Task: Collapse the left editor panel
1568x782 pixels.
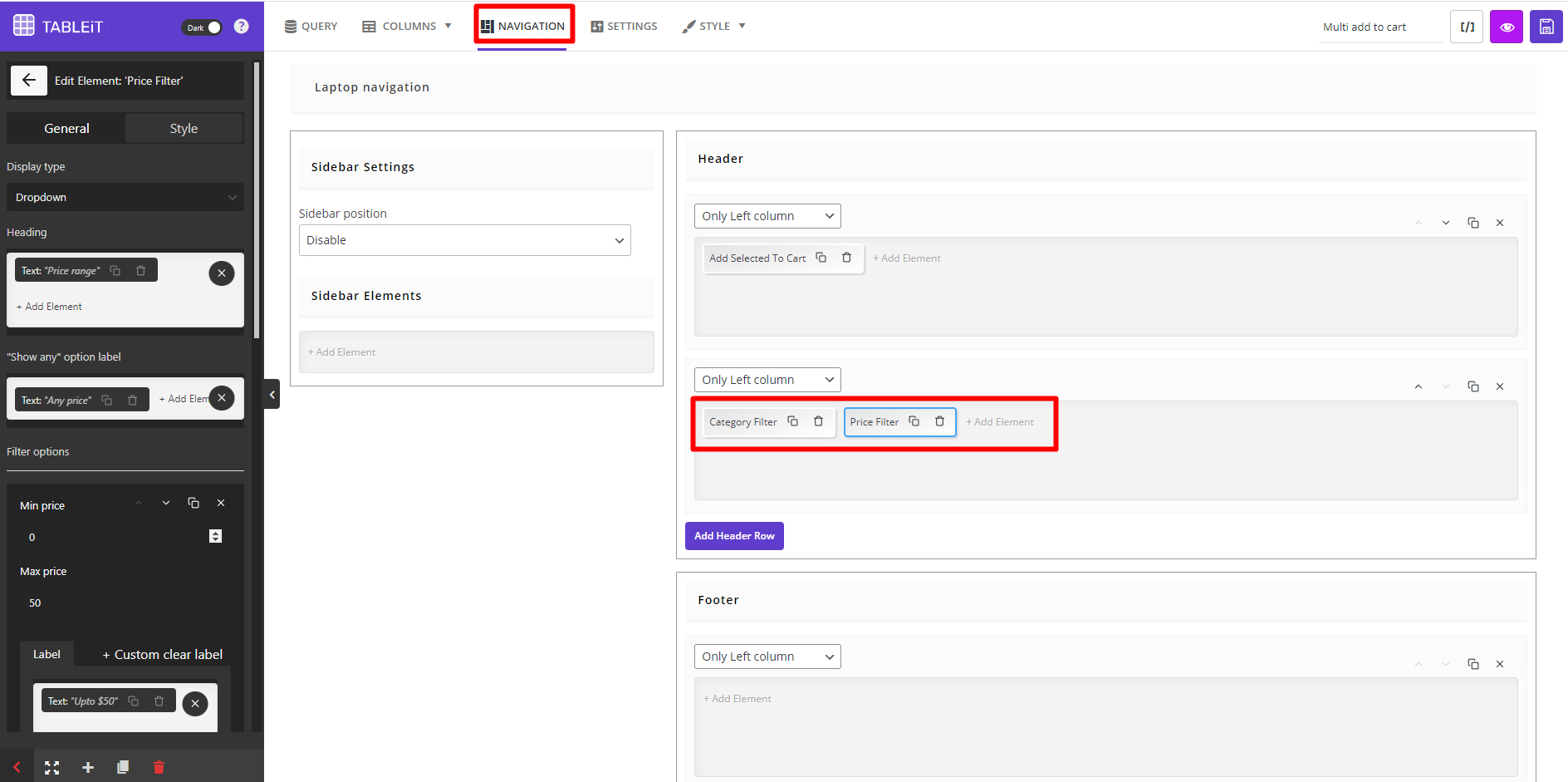Action: 272,395
